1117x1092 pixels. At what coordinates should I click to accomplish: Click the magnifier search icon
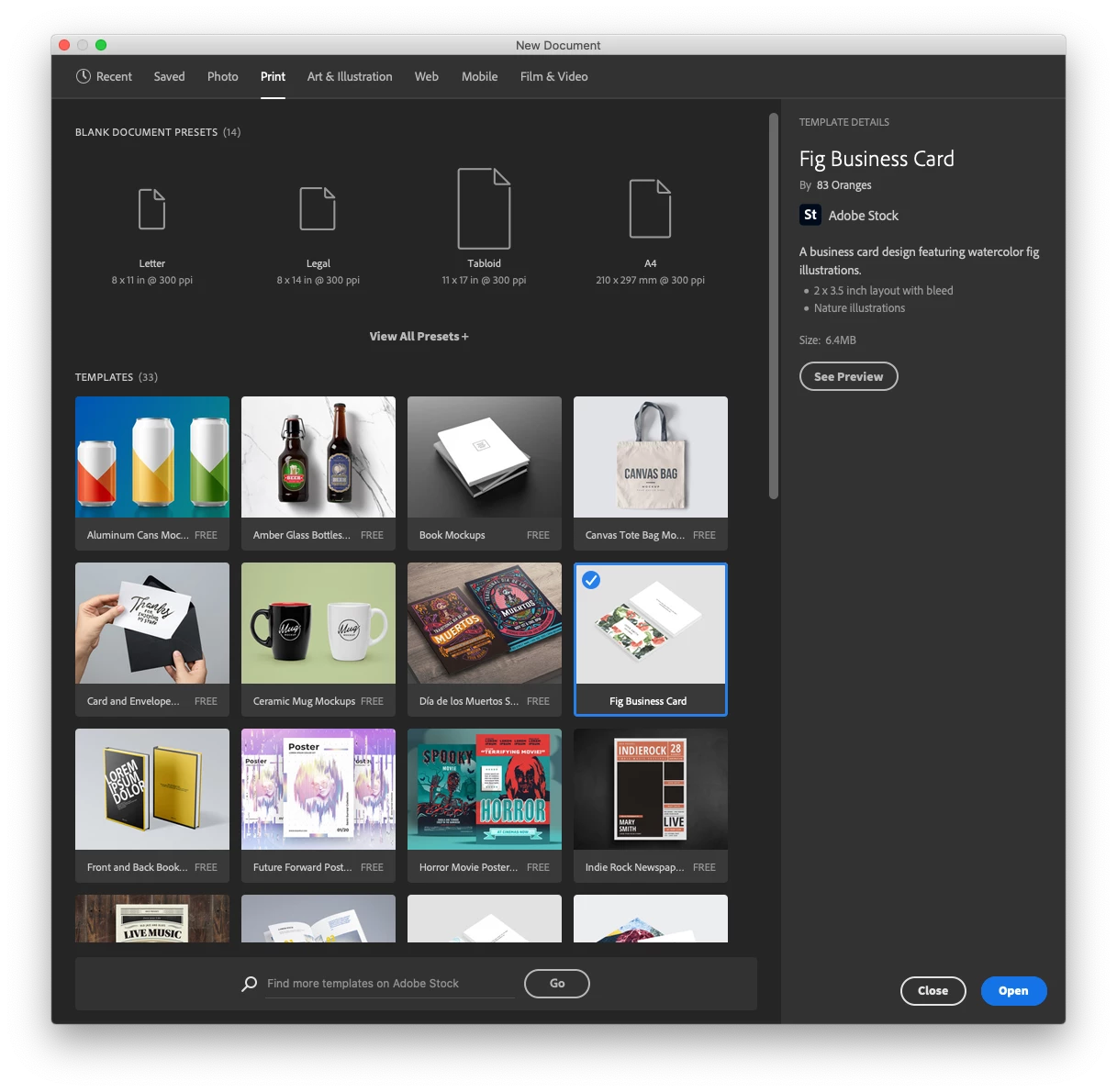pyautogui.click(x=249, y=984)
